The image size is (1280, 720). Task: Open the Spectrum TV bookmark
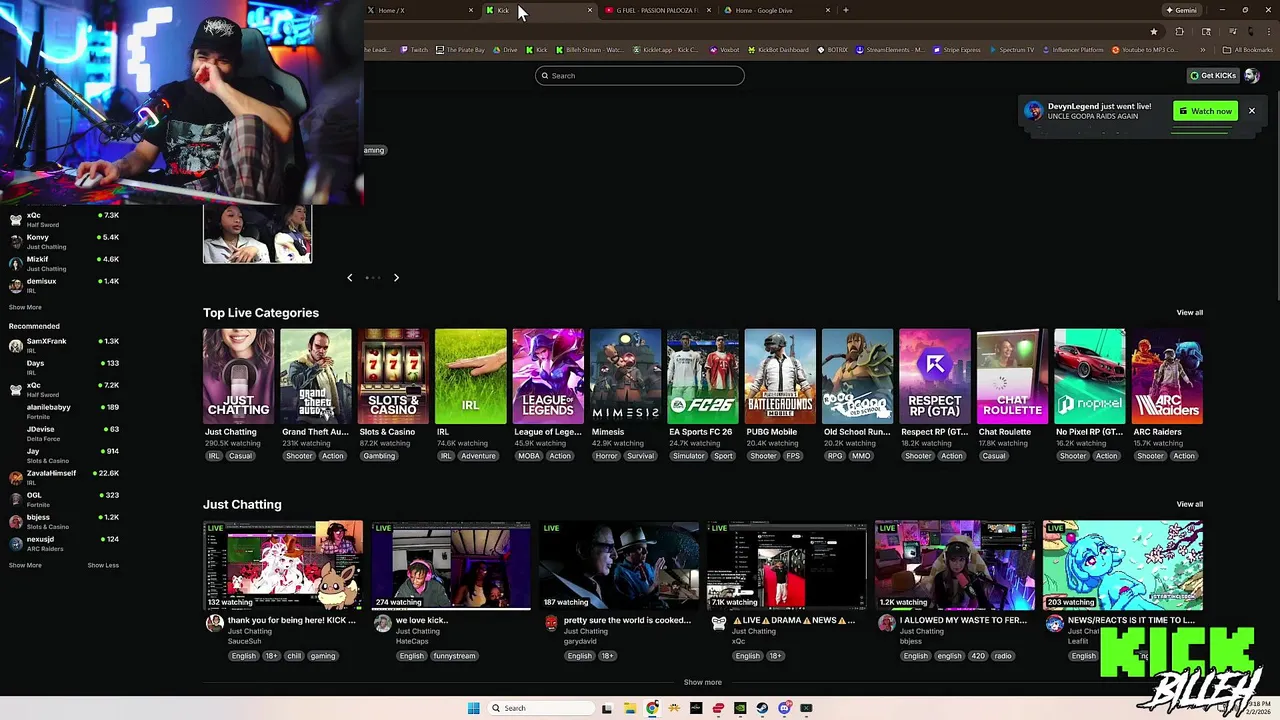[x=1011, y=50]
